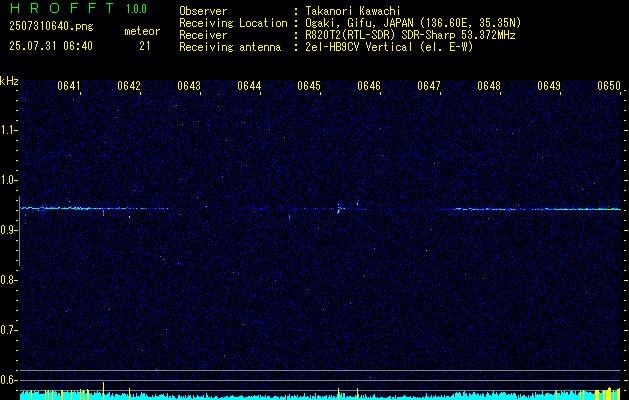Click the red meteor echo spike after 0641
Screen dimensions: 629x400
tap(103, 213)
